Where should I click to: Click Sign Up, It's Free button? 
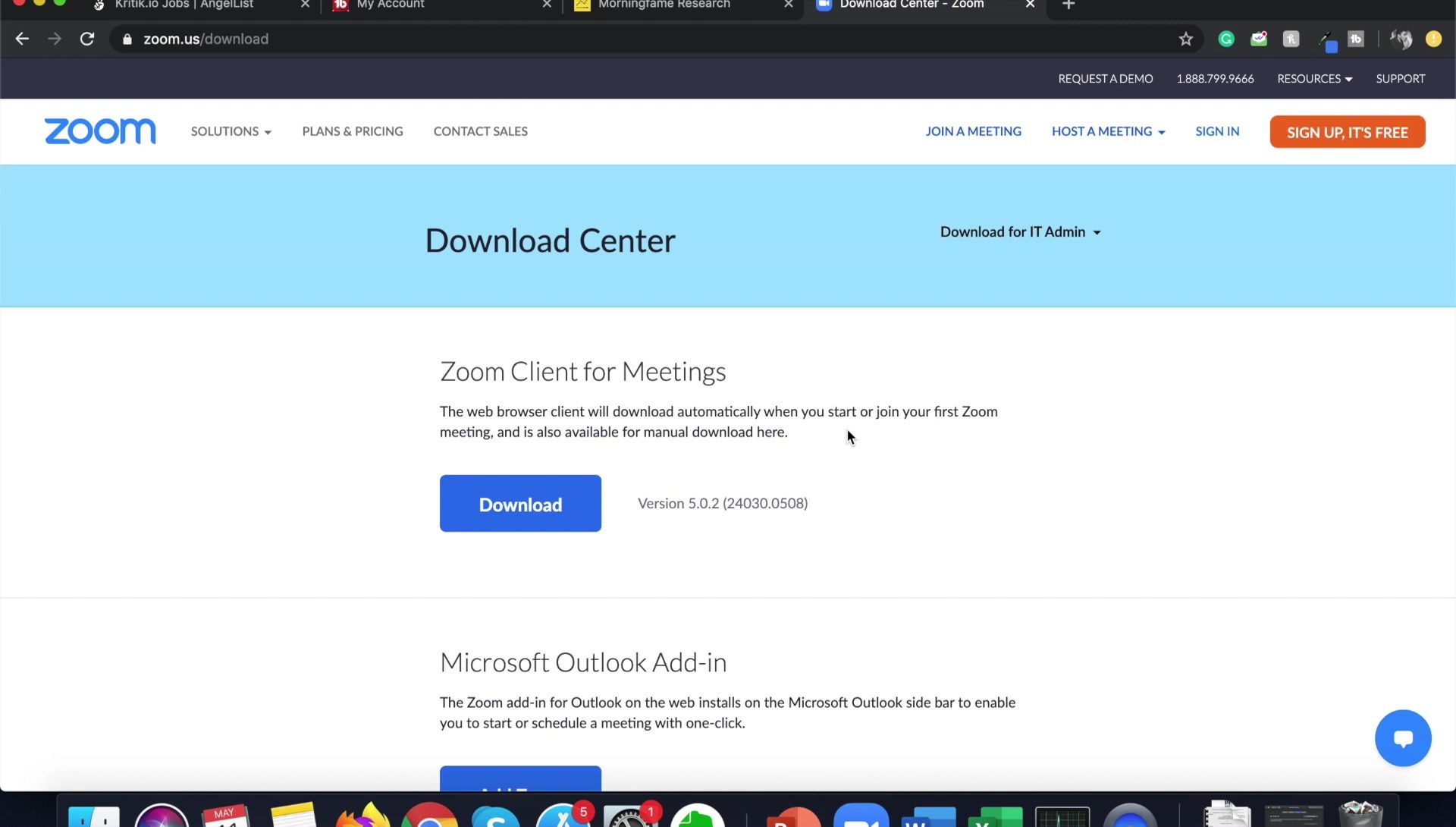[x=1348, y=132]
